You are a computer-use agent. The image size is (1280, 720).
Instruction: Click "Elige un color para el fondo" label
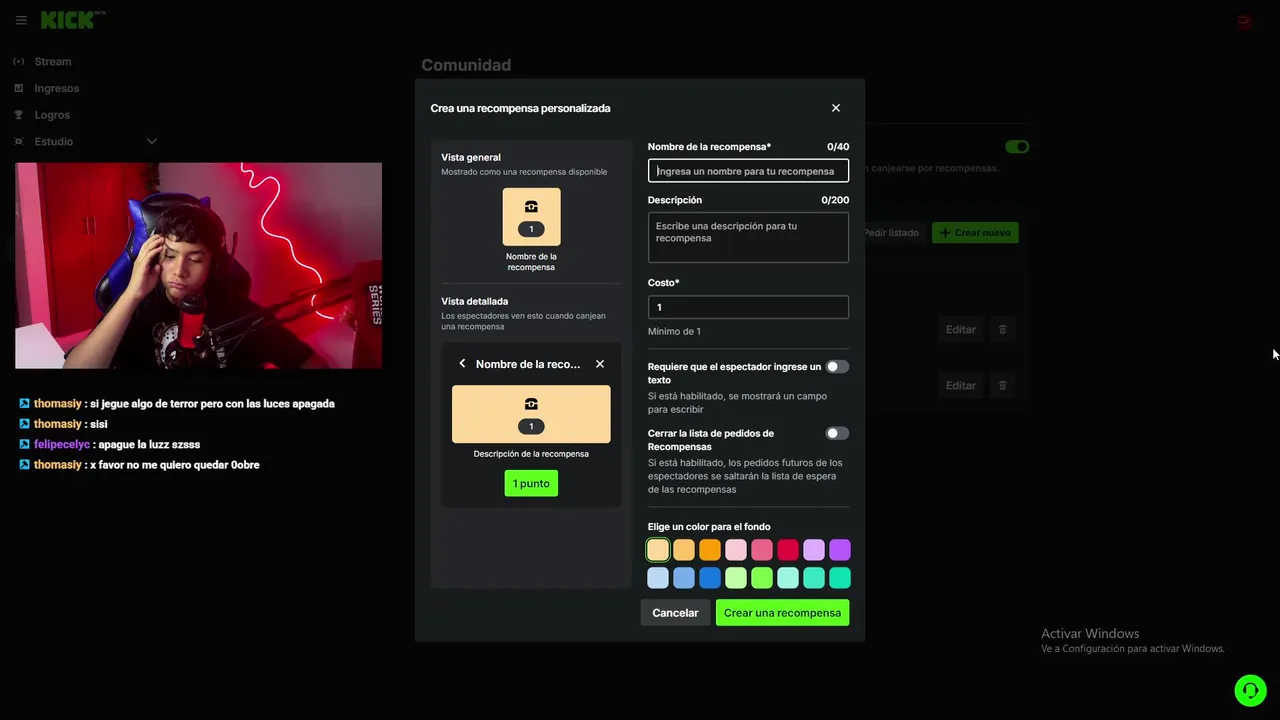point(709,527)
